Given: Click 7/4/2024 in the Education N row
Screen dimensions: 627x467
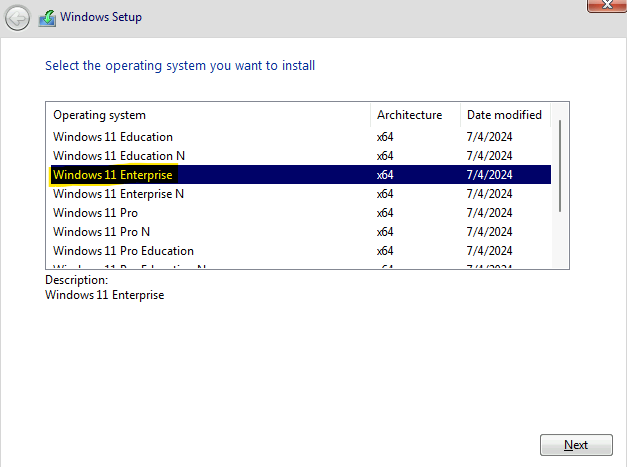Looking at the screenshot, I should click(x=489, y=156).
